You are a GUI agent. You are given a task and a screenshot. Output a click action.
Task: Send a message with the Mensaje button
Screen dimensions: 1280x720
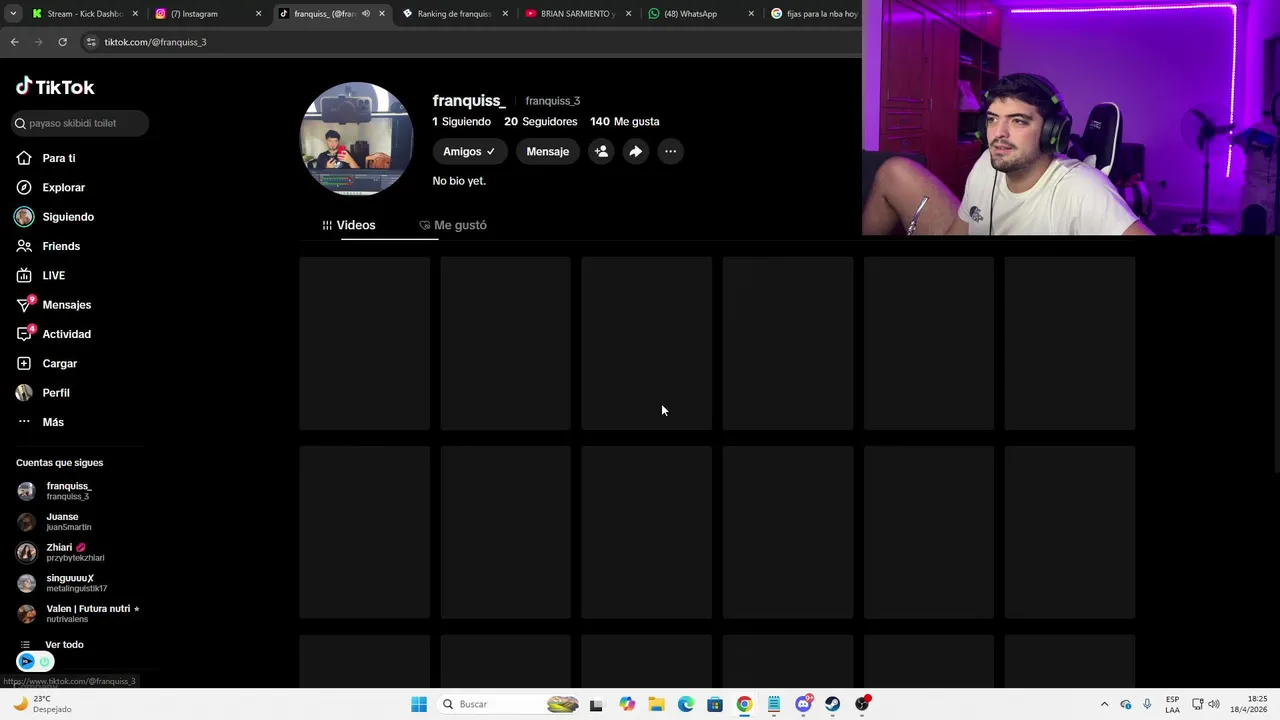548,151
